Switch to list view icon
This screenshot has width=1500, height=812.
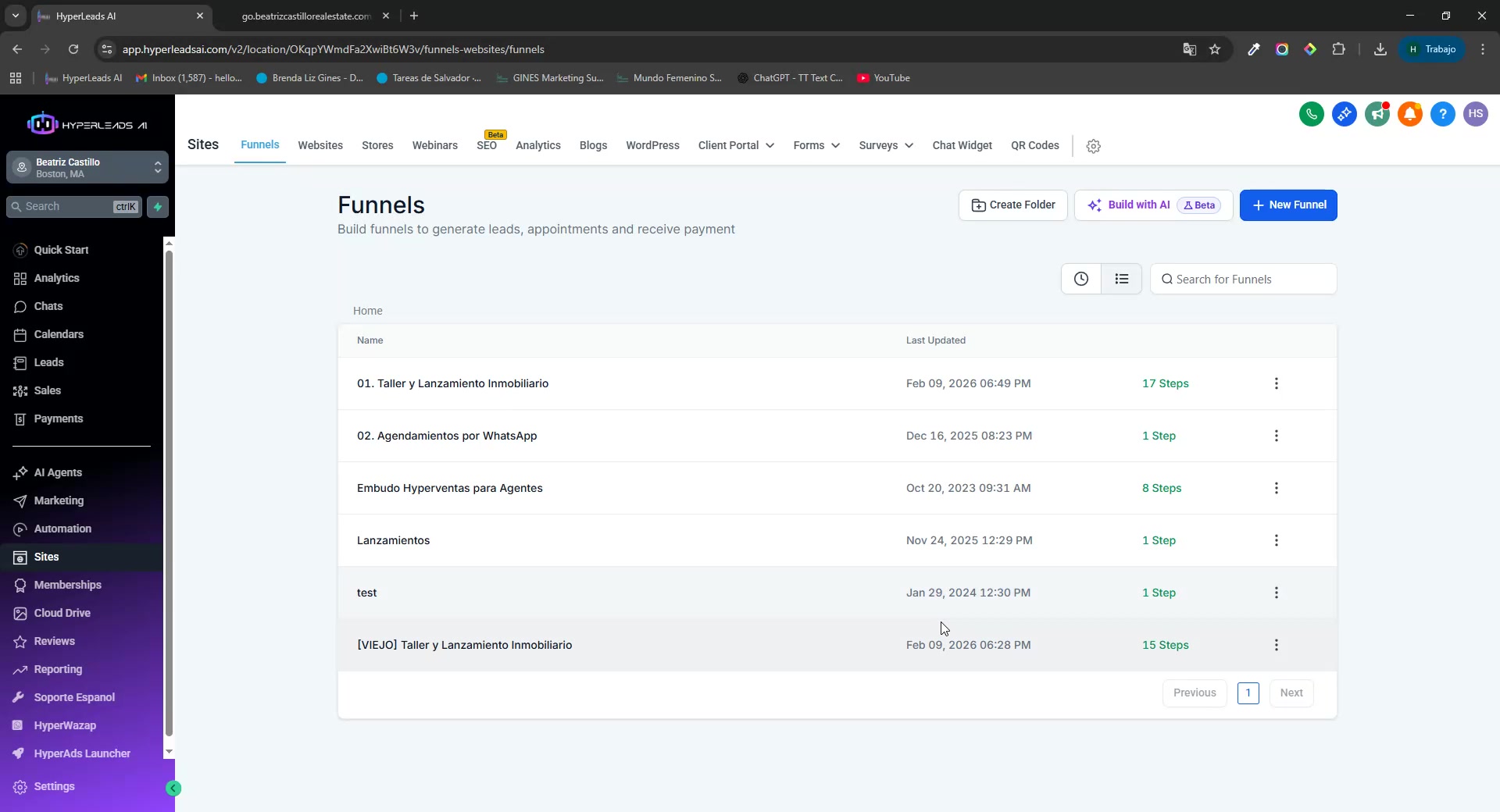point(1121,279)
